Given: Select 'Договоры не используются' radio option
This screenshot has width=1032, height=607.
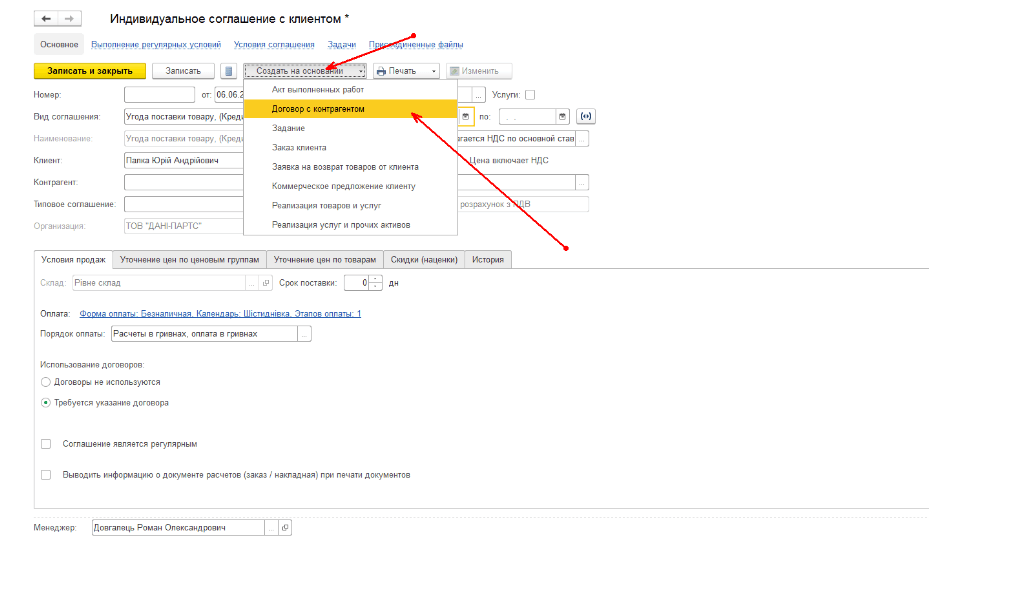Looking at the screenshot, I should coord(46,382).
